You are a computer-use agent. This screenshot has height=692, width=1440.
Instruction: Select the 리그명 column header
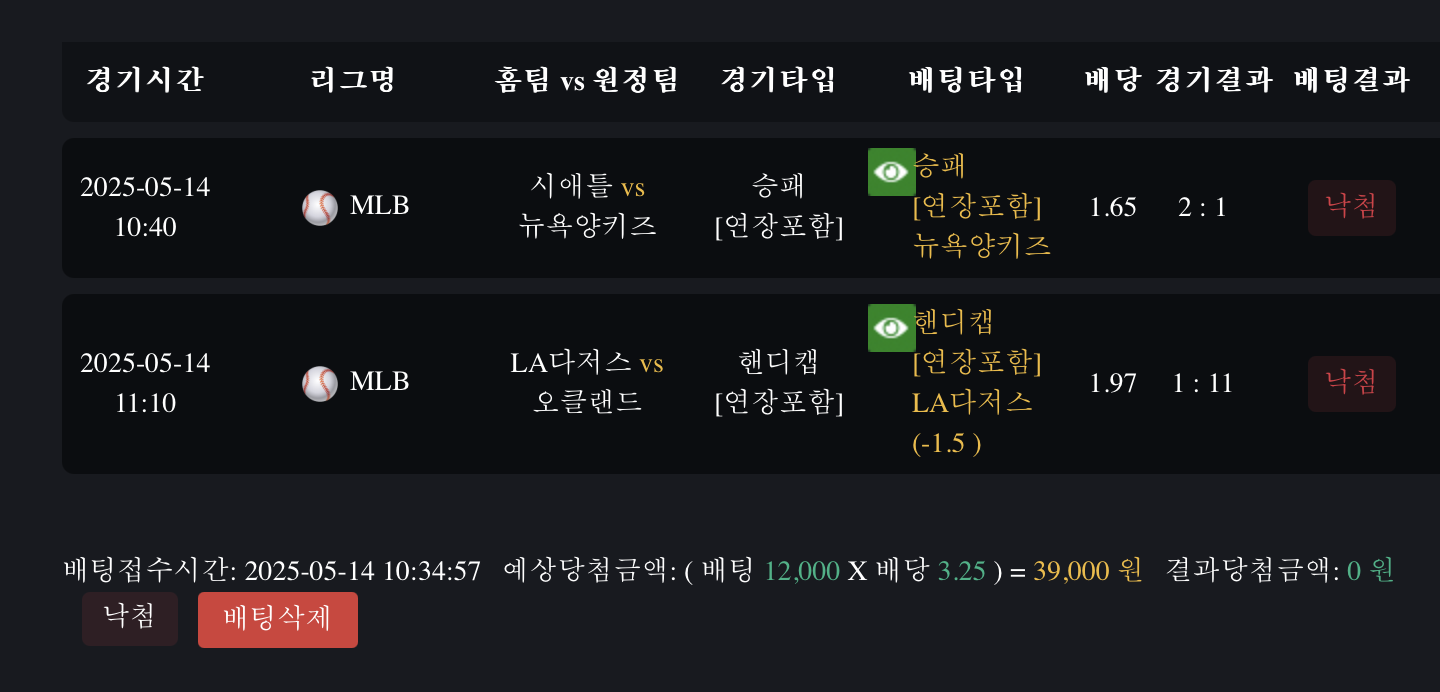coord(354,80)
